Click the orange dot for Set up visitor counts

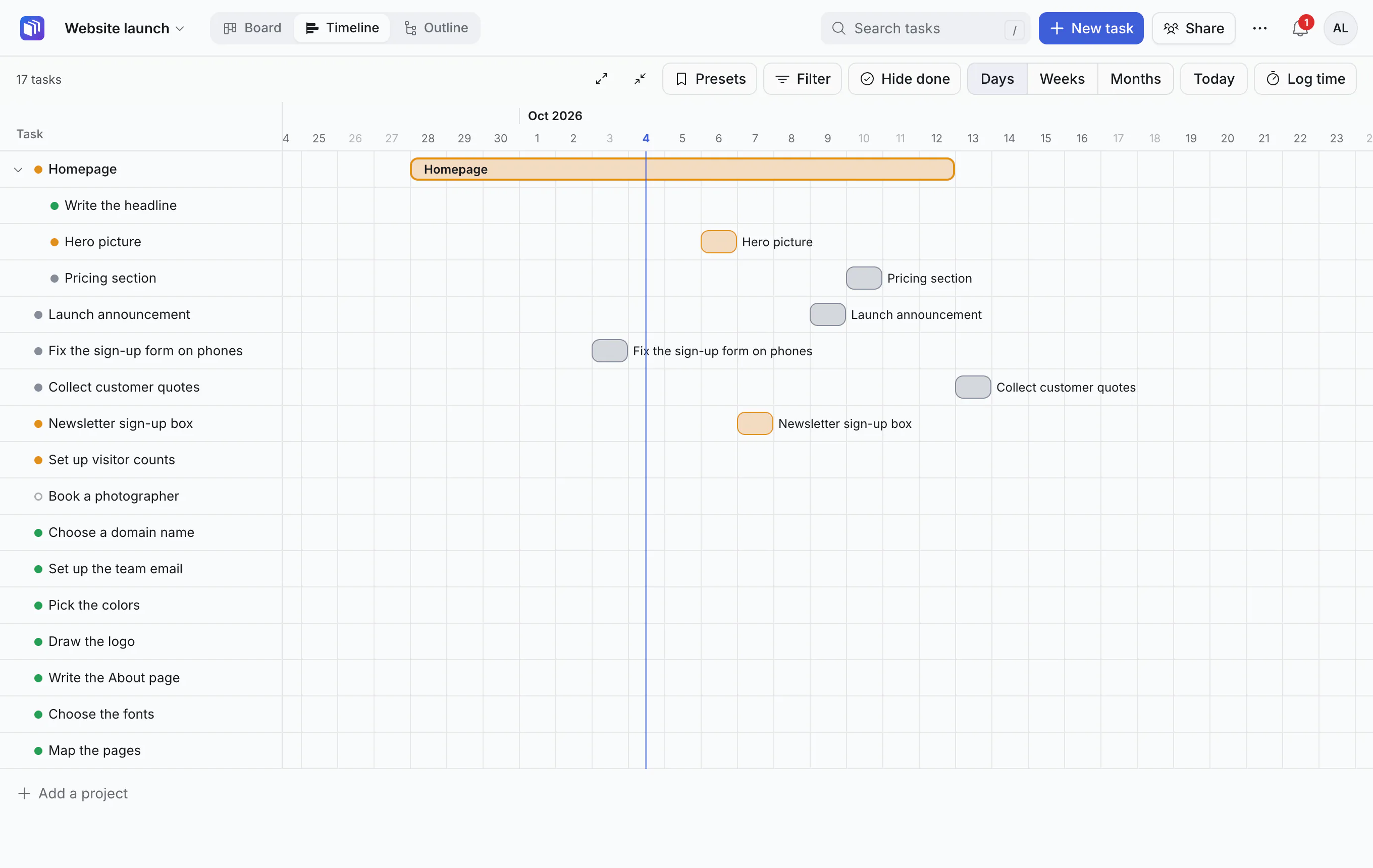[38, 460]
